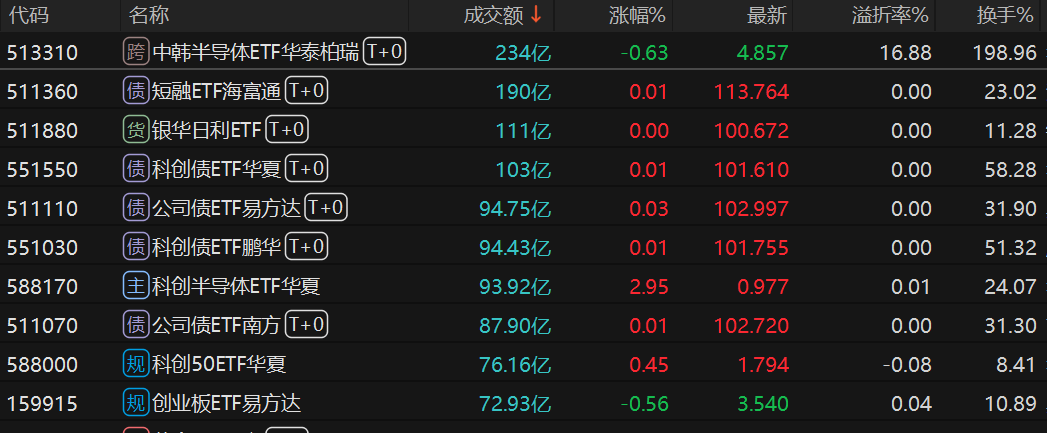Viewport: 1047px width, 433px height.
Task: Click premium rate 16.88
Action: click(906, 53)
